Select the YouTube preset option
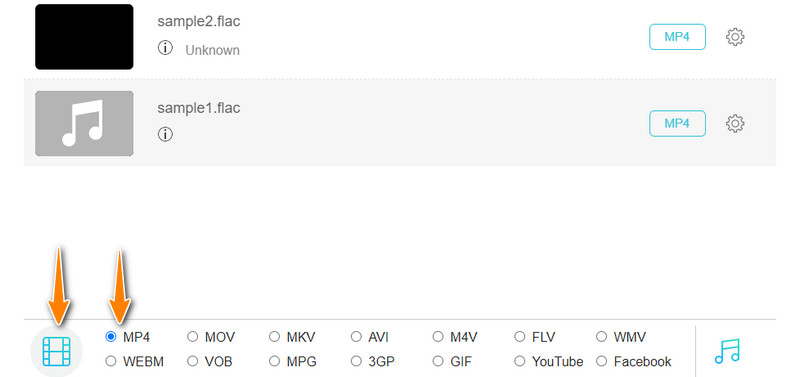800x377 pixels. (519, 361)
